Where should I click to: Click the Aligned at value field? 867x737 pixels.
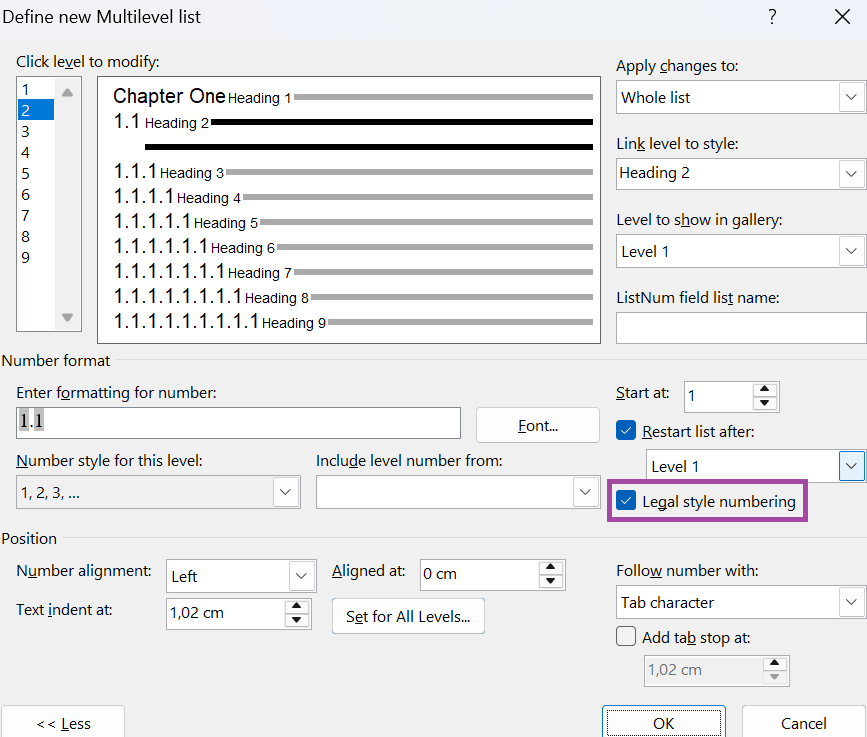(x=479, y=574)
